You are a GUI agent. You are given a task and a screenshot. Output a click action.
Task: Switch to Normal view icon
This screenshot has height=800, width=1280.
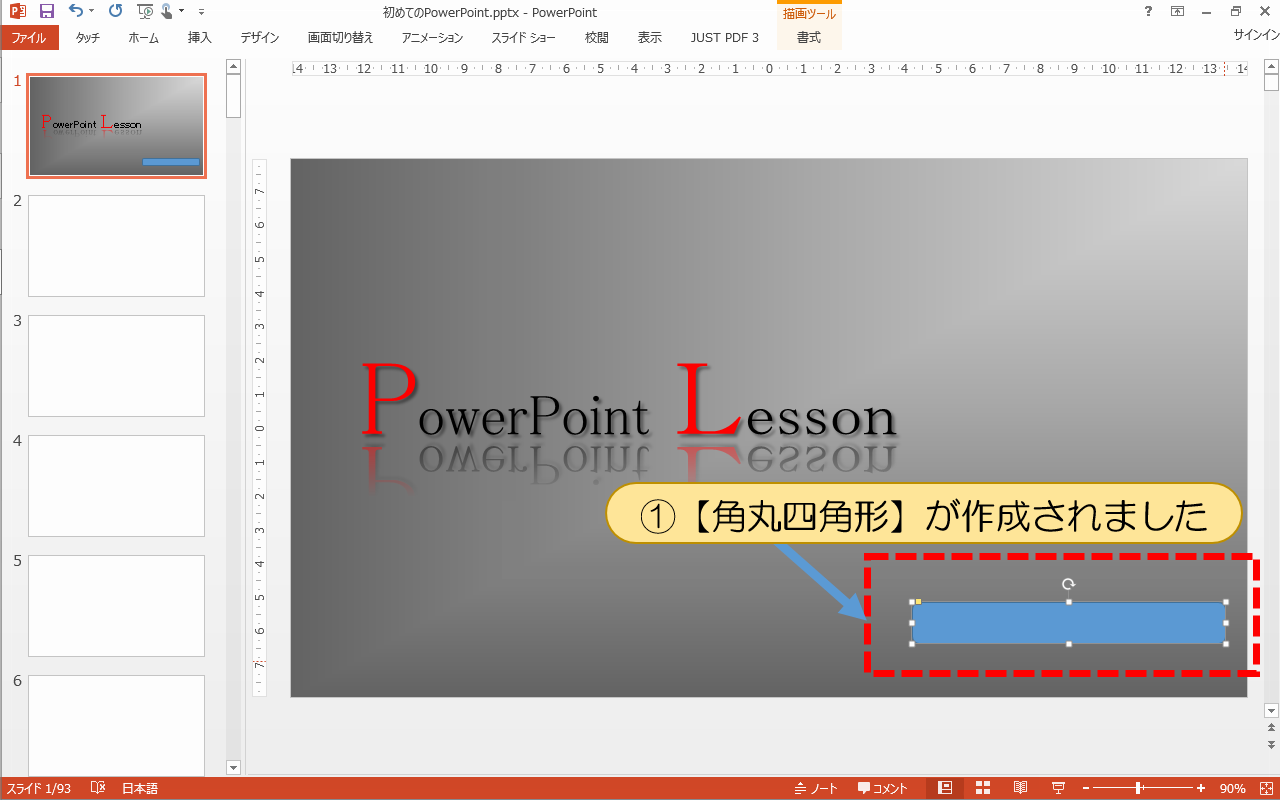click(x=945, y=788)
